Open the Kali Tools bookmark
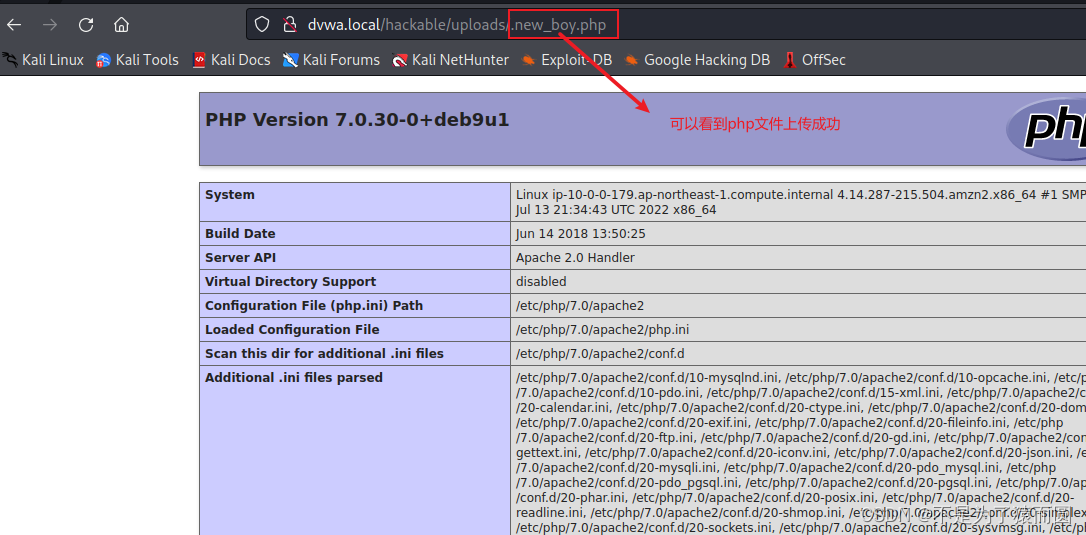 pos(137,60)
